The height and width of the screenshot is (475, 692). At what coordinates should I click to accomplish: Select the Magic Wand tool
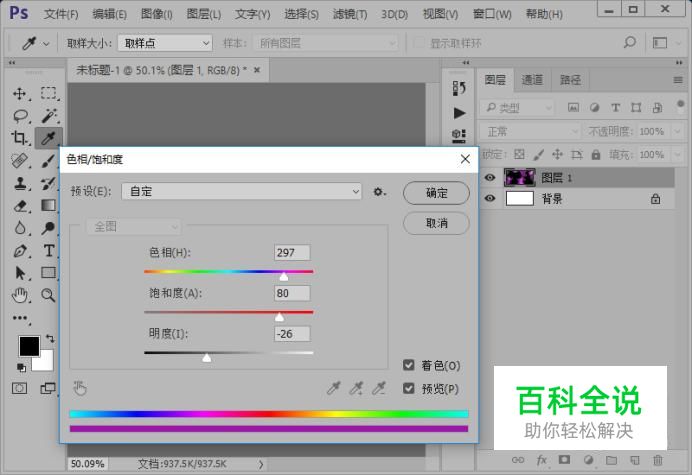(49, 116)
